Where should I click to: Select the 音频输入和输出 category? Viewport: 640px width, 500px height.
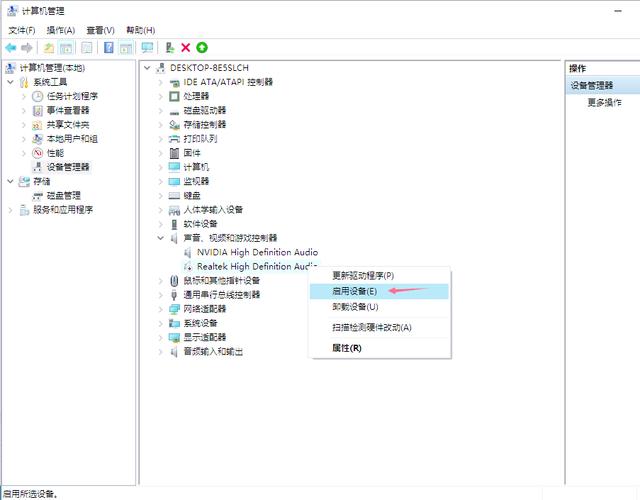coord(213,351)
